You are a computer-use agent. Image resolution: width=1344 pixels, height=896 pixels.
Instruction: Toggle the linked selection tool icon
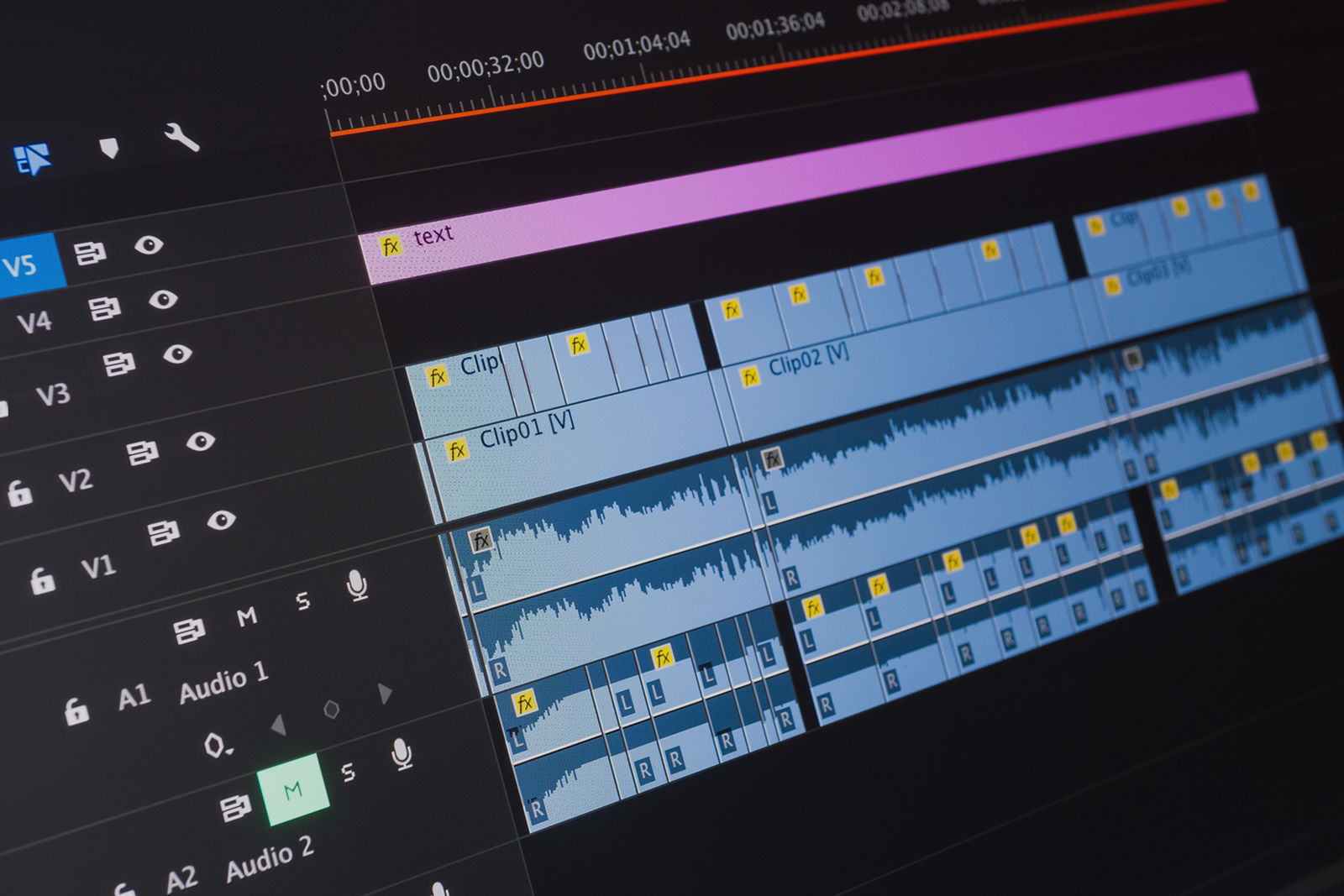(32, 158)
